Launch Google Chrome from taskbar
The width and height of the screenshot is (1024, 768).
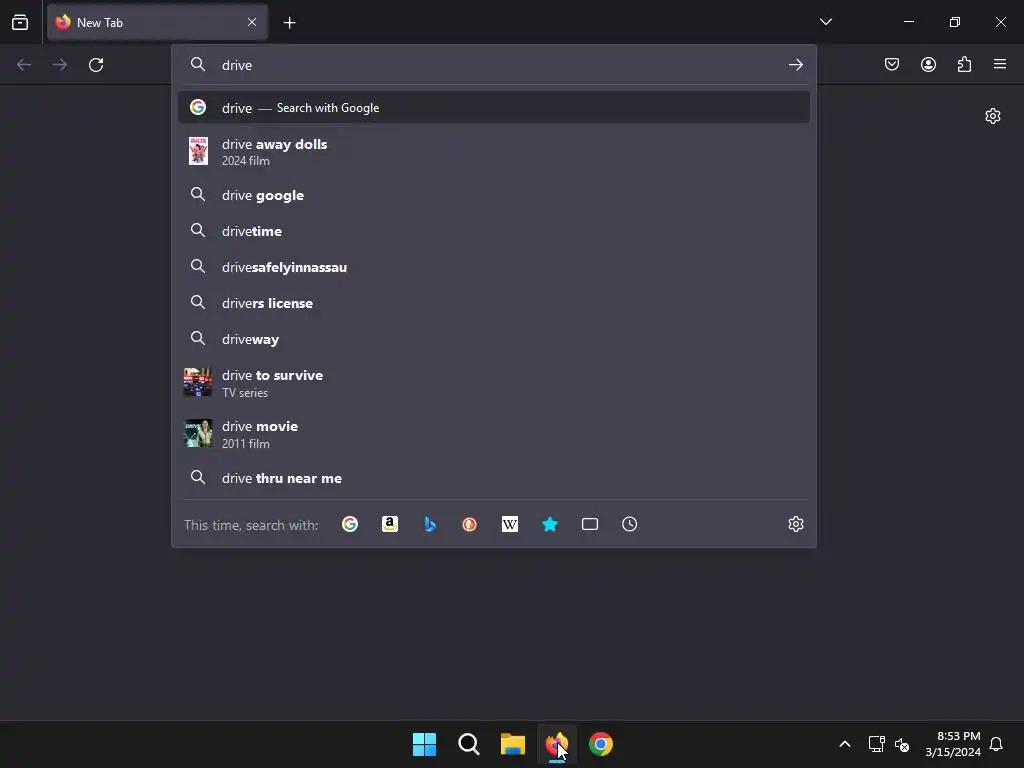(601, 744)
